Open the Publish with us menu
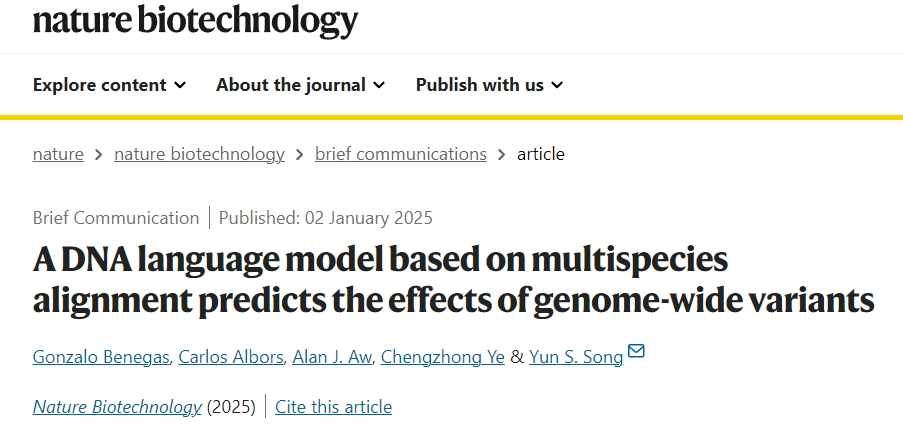903x425 pixels. tap(490, 85)
